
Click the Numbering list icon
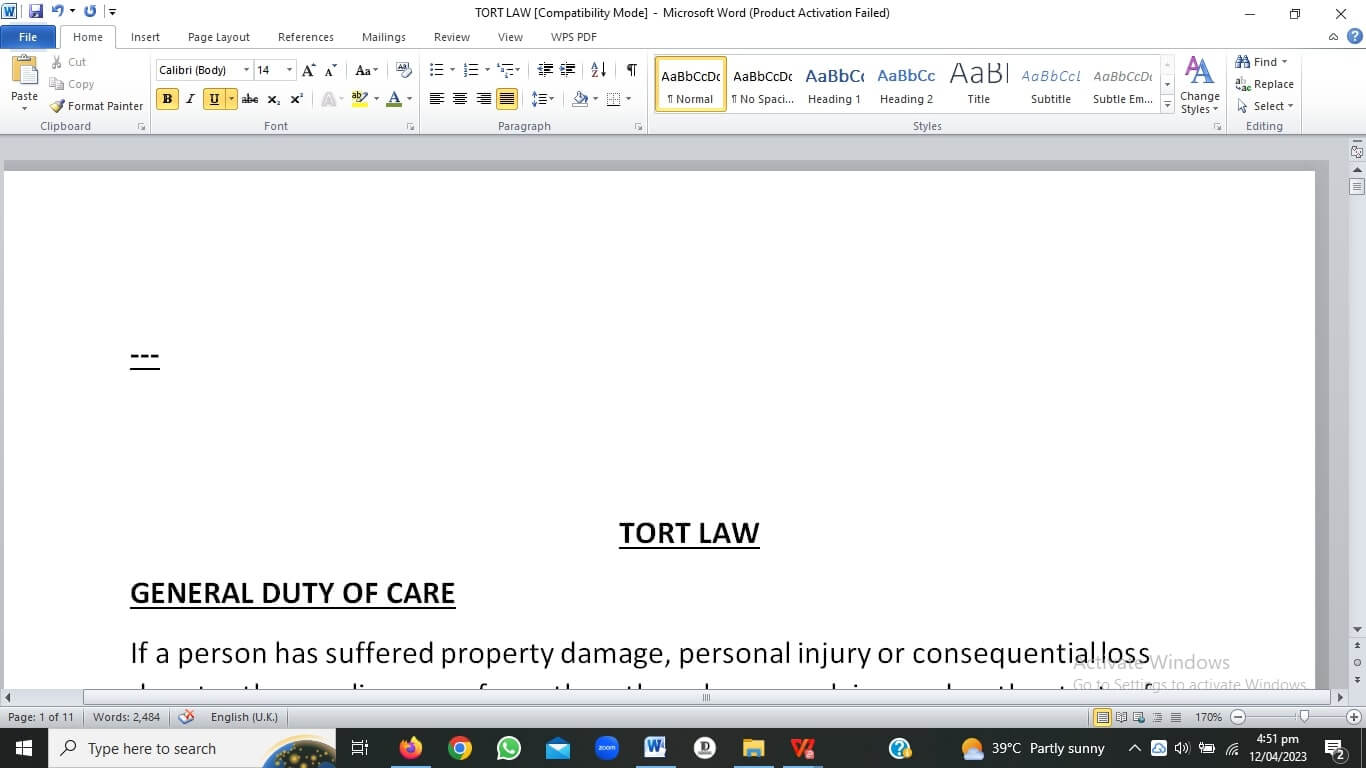pyautogui.click(x=471, y=70)
